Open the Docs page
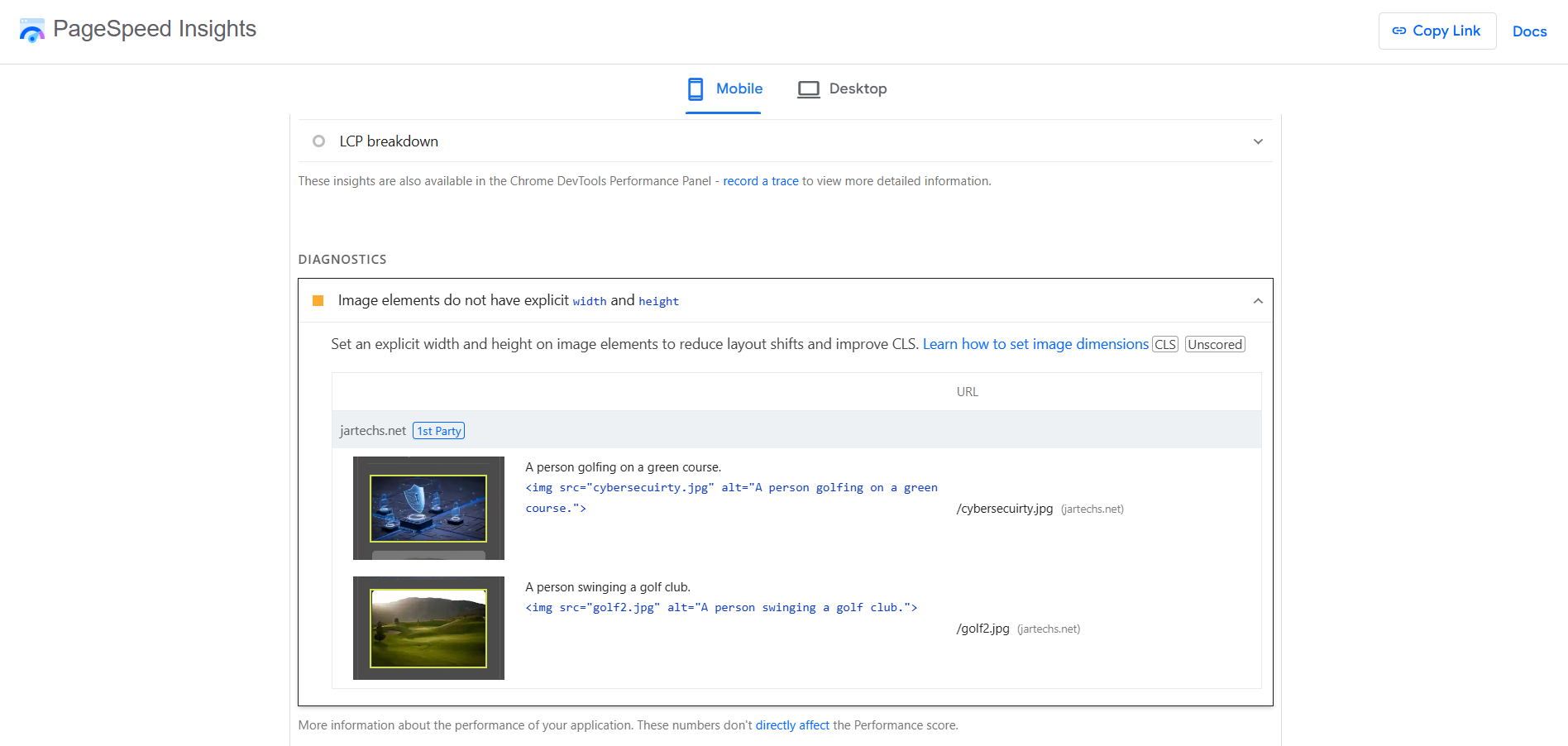 [x=1529, y=31]
